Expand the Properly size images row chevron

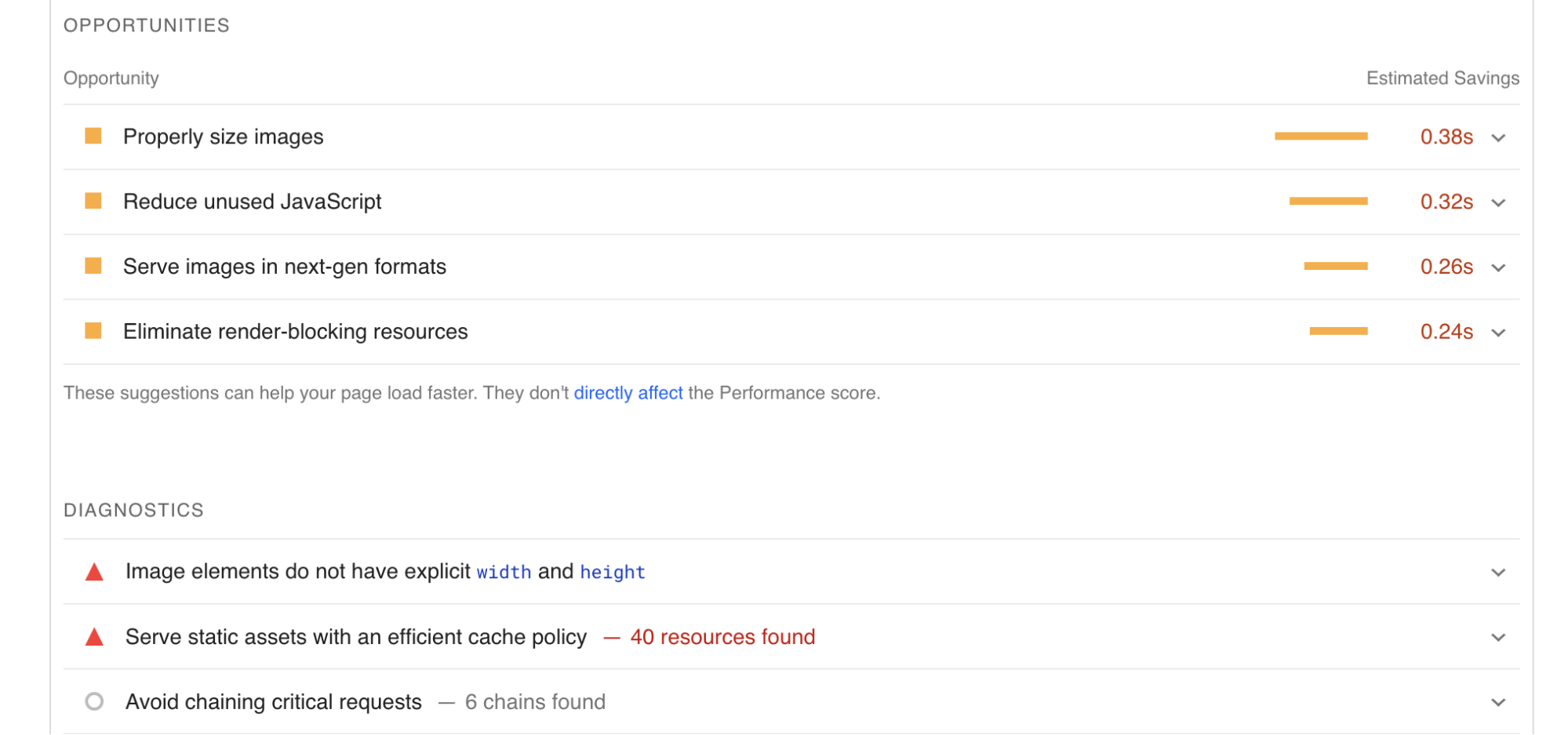pyautogui.click(x=1498, y=138)
